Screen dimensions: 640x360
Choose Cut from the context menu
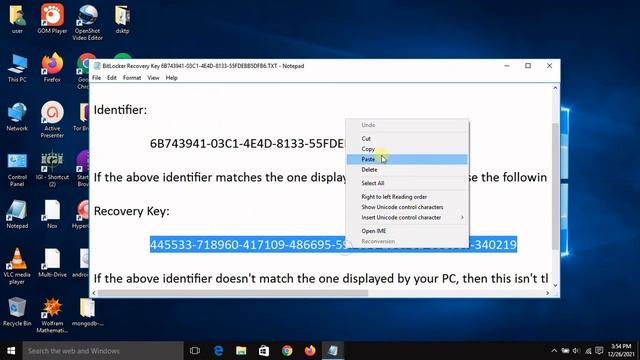[407, 138]
